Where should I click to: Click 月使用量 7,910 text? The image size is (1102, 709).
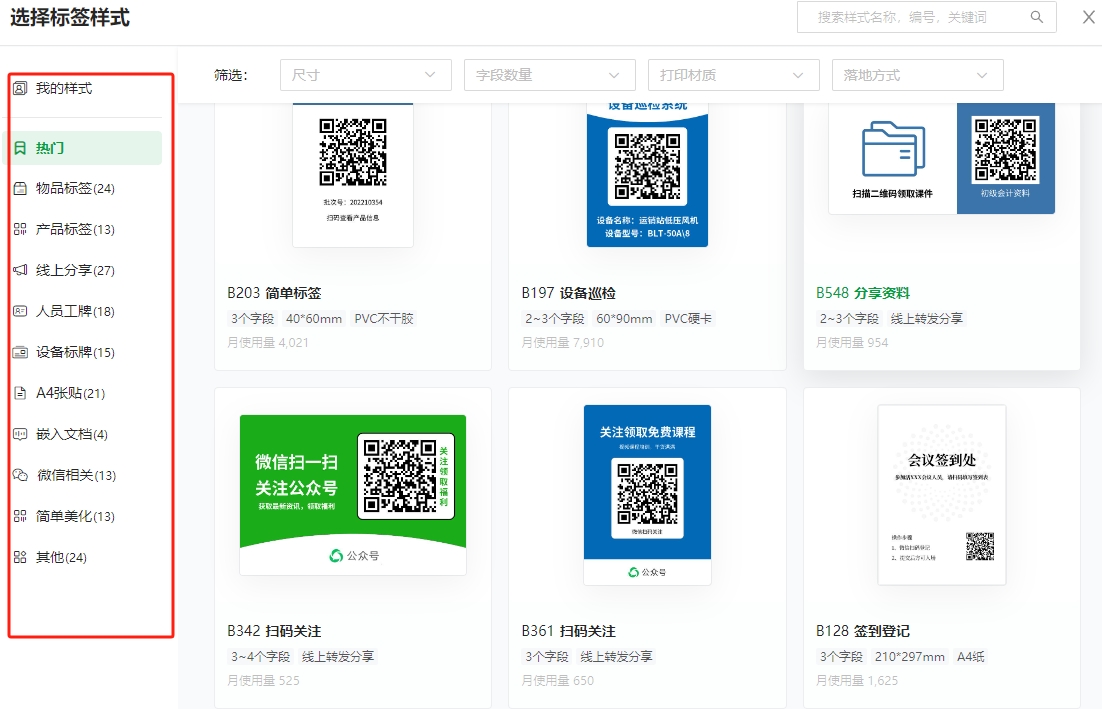point(563,342)
